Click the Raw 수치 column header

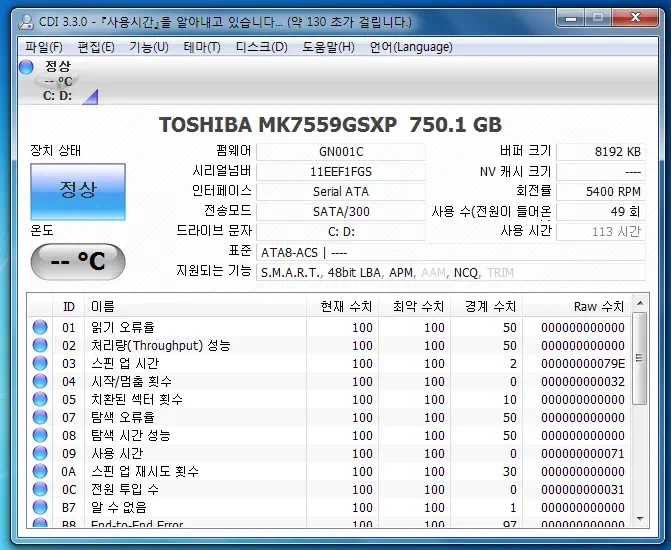pyautogui.click(x=576, y=306)
